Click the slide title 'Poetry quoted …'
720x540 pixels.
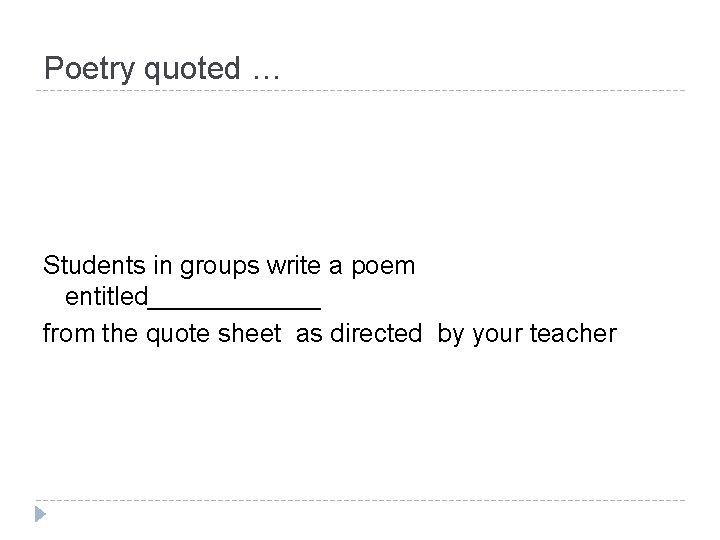[163, 69]
